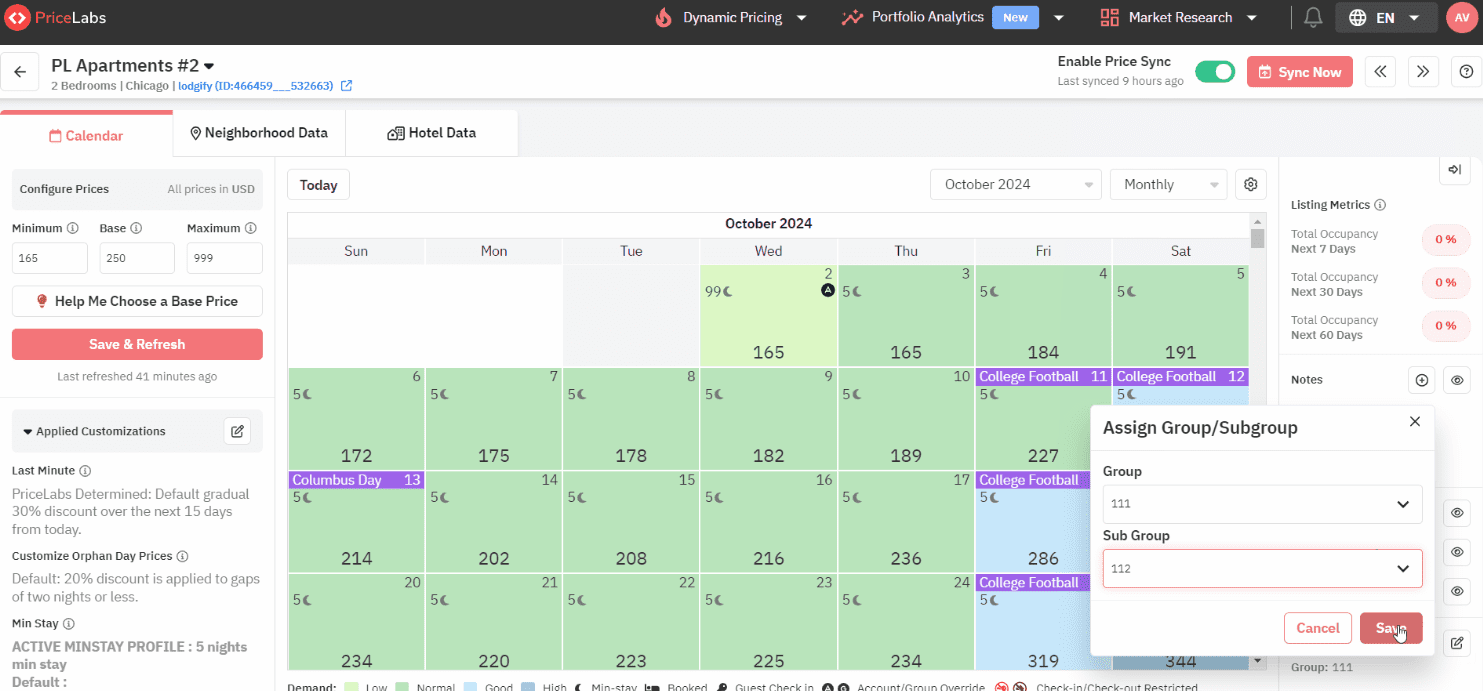Collapse the right side panel arrow
The height and width of the screenshot is (691, 1483).
click(x=1455, y=170)
